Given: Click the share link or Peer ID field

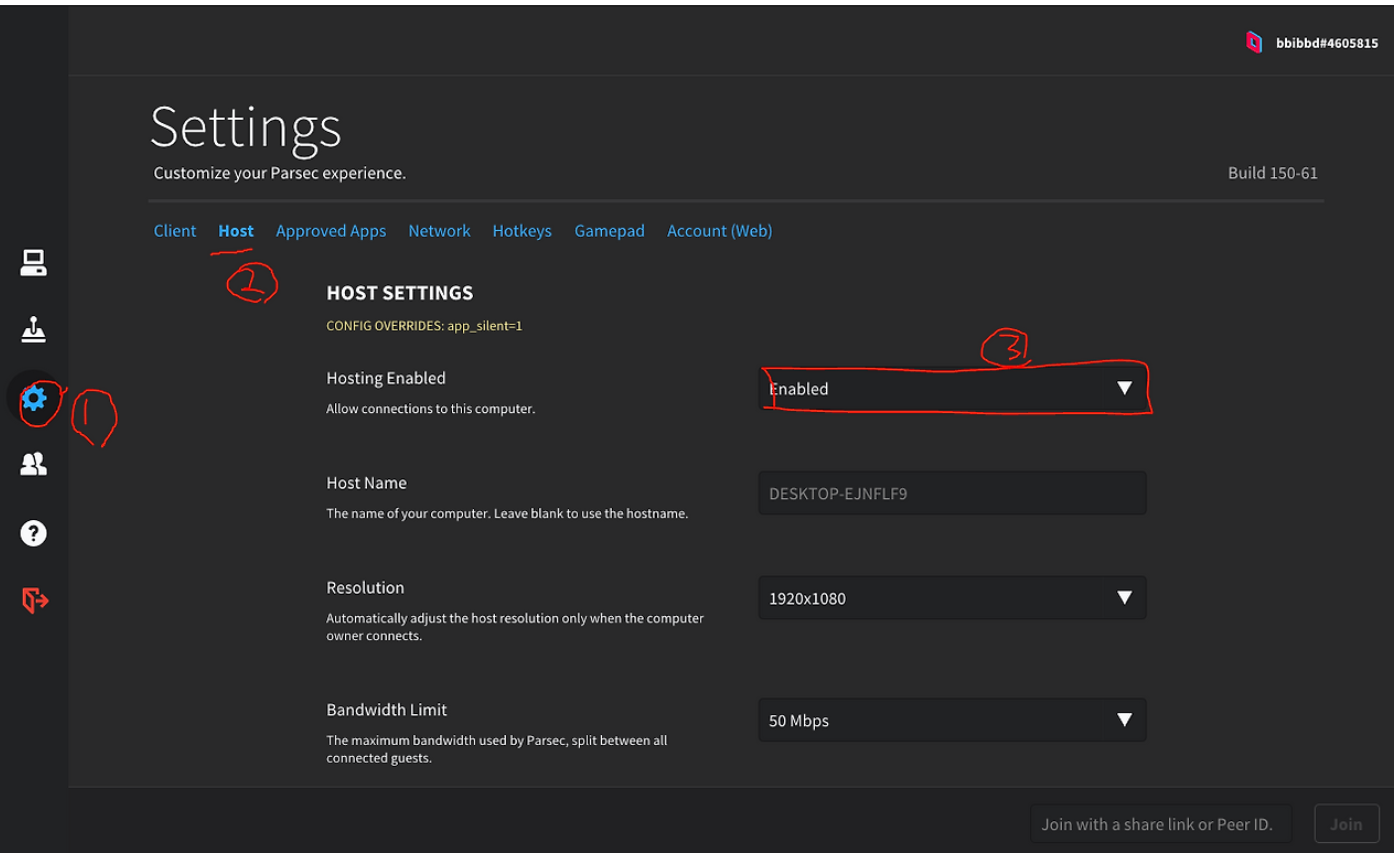Looking at the screenshot, I should [x=1161, y=824].
